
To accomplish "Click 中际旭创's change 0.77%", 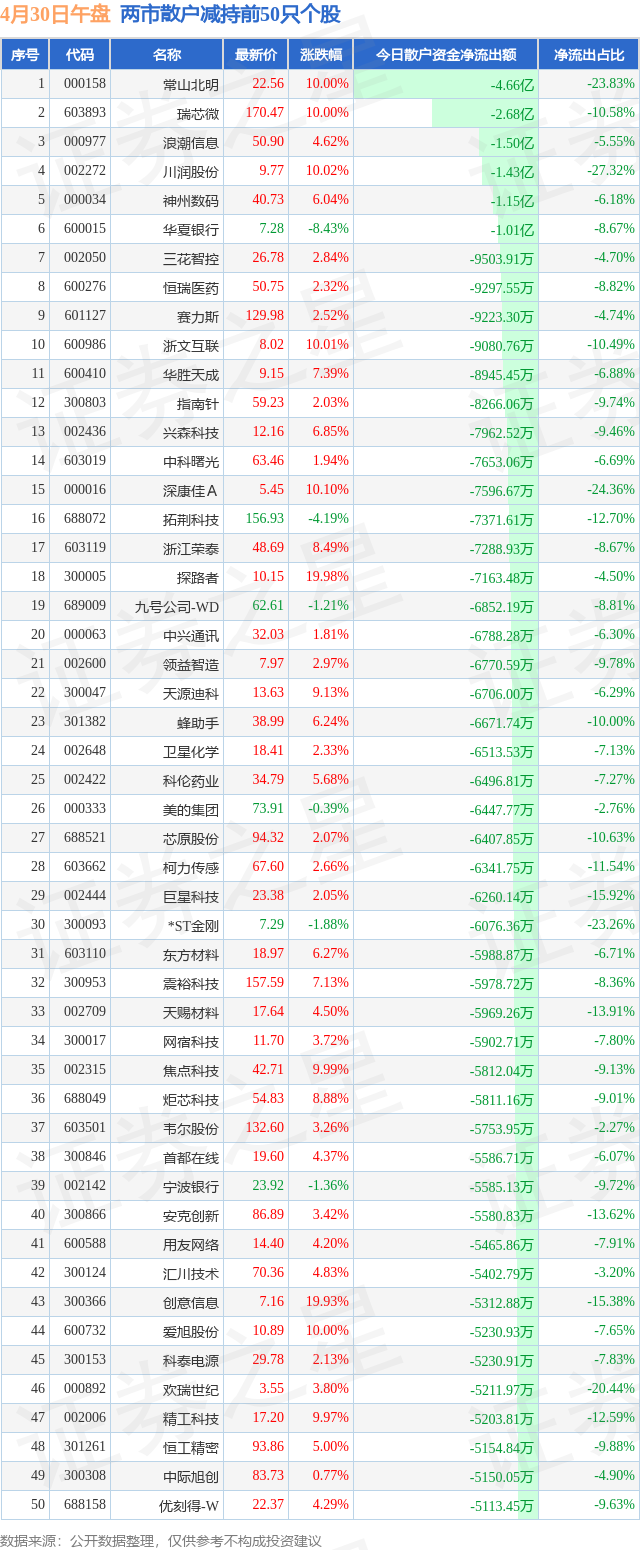I will click(331, 1476).
